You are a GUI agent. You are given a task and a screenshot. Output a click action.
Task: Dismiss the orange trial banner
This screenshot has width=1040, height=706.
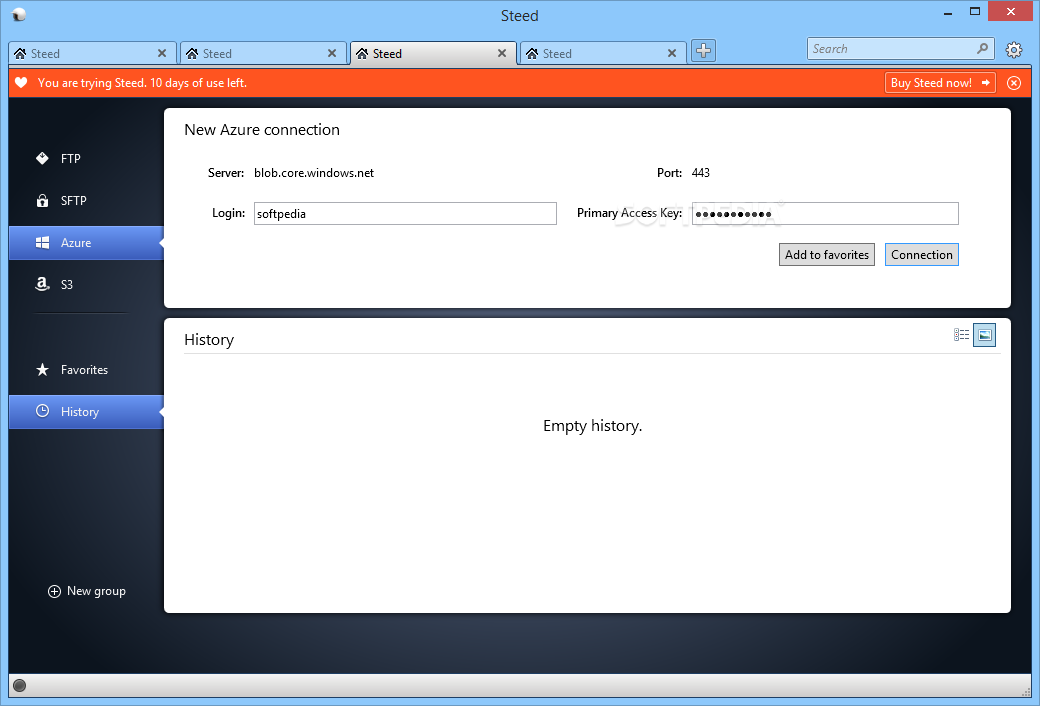click(x=1013, y=83)
